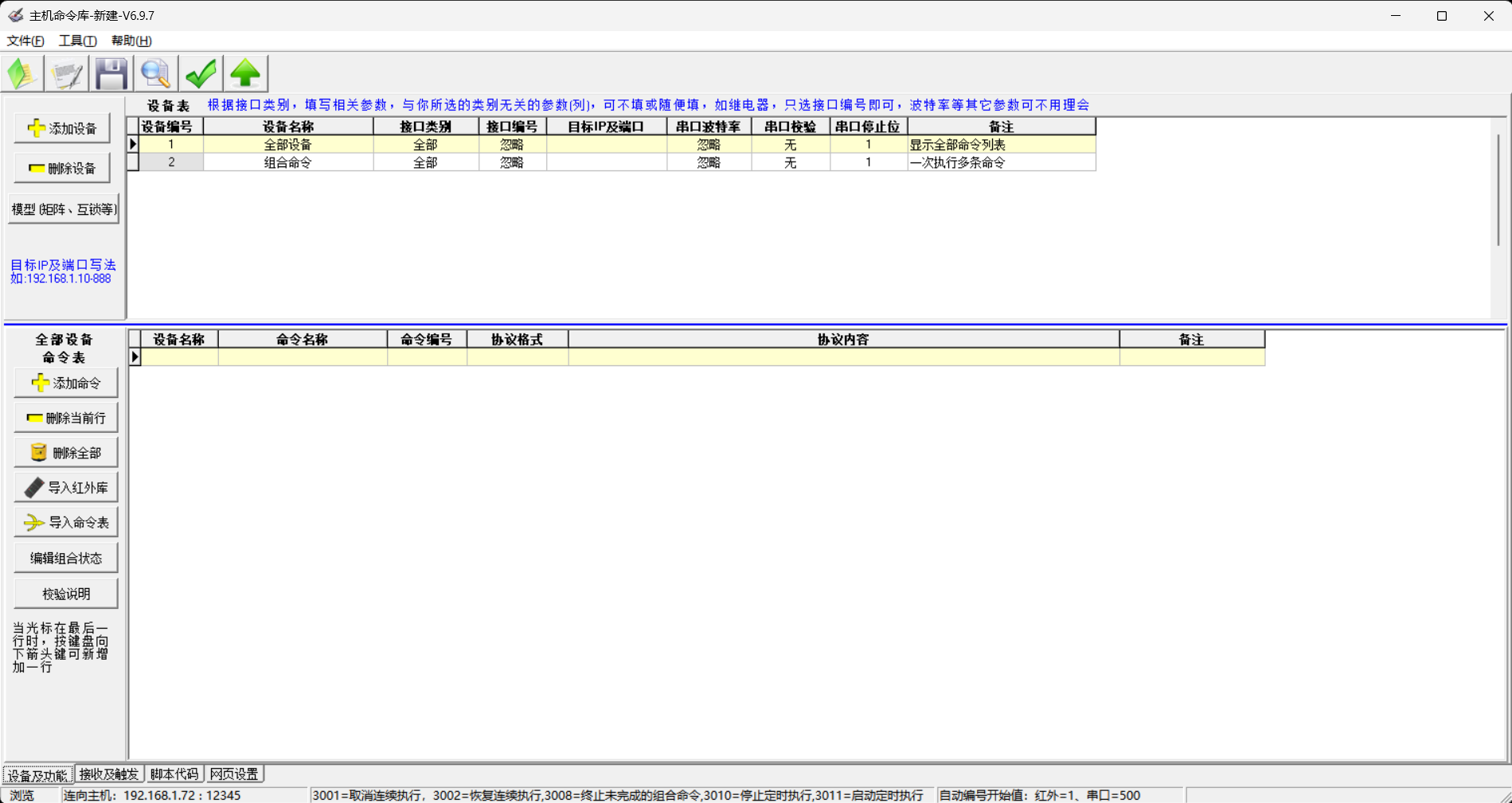1512x803 pixels.
Task: Click the 编辑组合状态 button
Action: coord(66,558)
